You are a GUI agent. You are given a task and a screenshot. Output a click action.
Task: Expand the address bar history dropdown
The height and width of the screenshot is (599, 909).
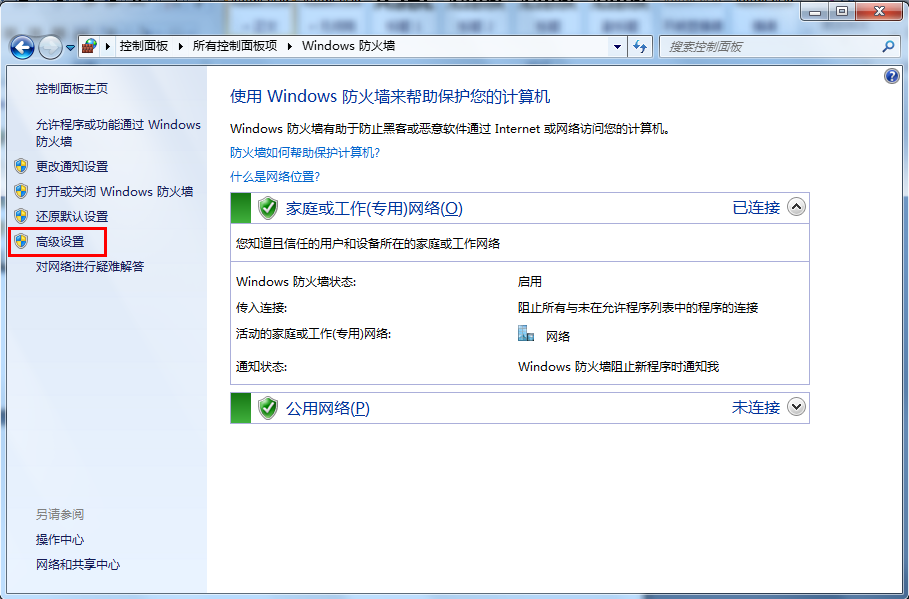pos(617,47)
